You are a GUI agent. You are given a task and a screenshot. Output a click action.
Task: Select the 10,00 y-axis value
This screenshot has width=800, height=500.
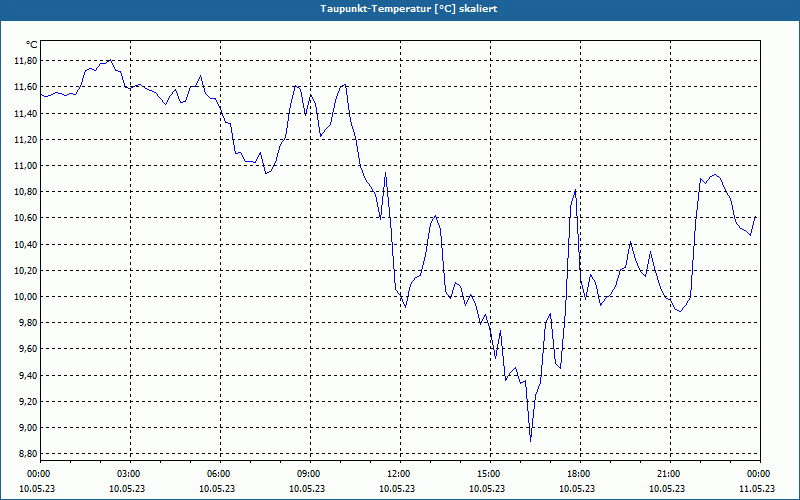pyautogui.click(x=26, y=296)
